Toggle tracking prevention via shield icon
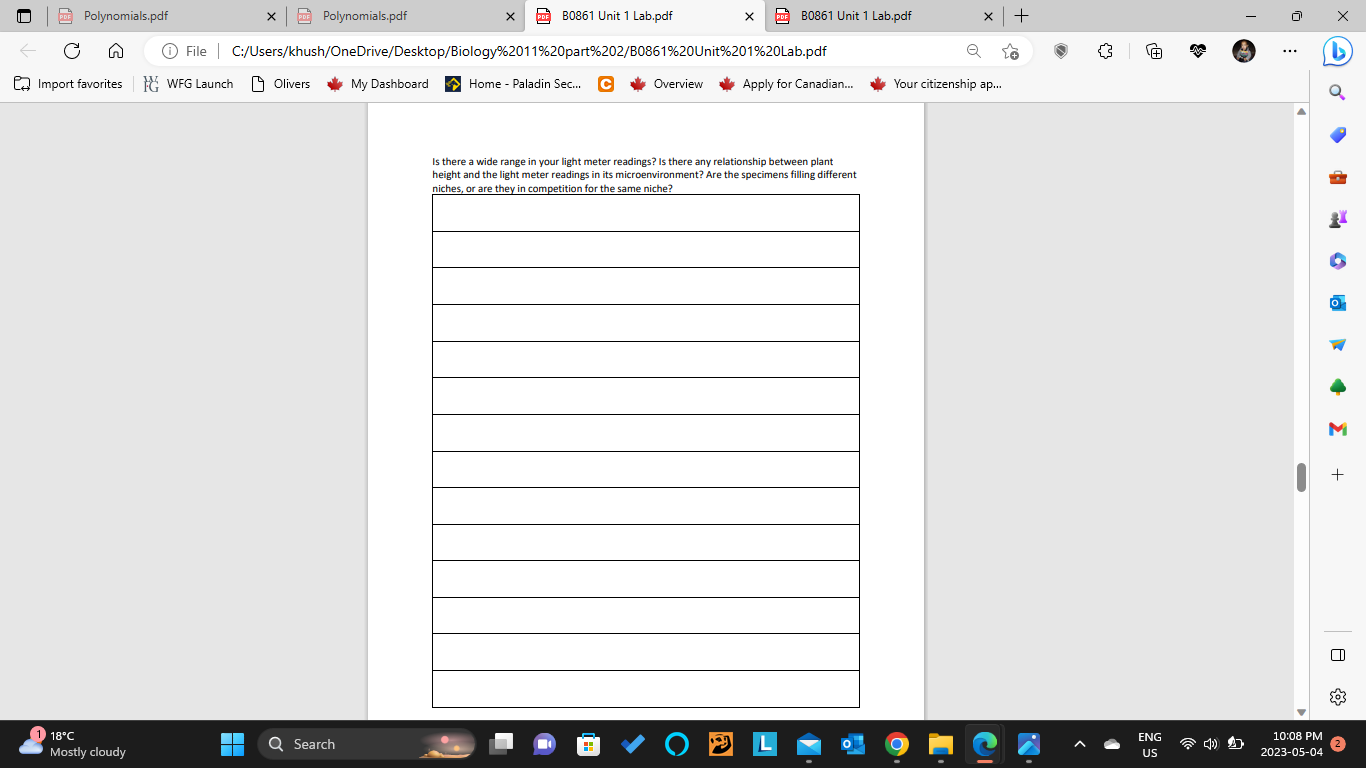The width and height of the screenshot is (1366, 768). click(x=1061, y=50)
